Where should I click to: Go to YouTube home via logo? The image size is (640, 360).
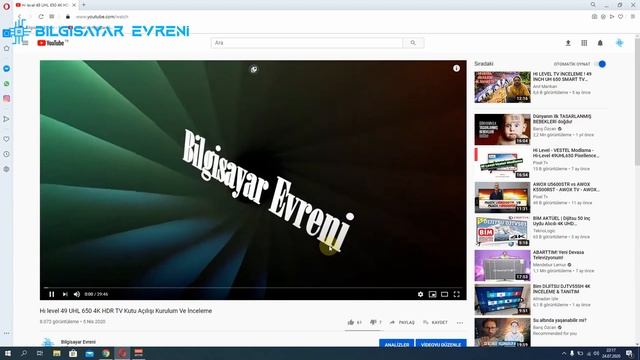(x=51, y=43)
